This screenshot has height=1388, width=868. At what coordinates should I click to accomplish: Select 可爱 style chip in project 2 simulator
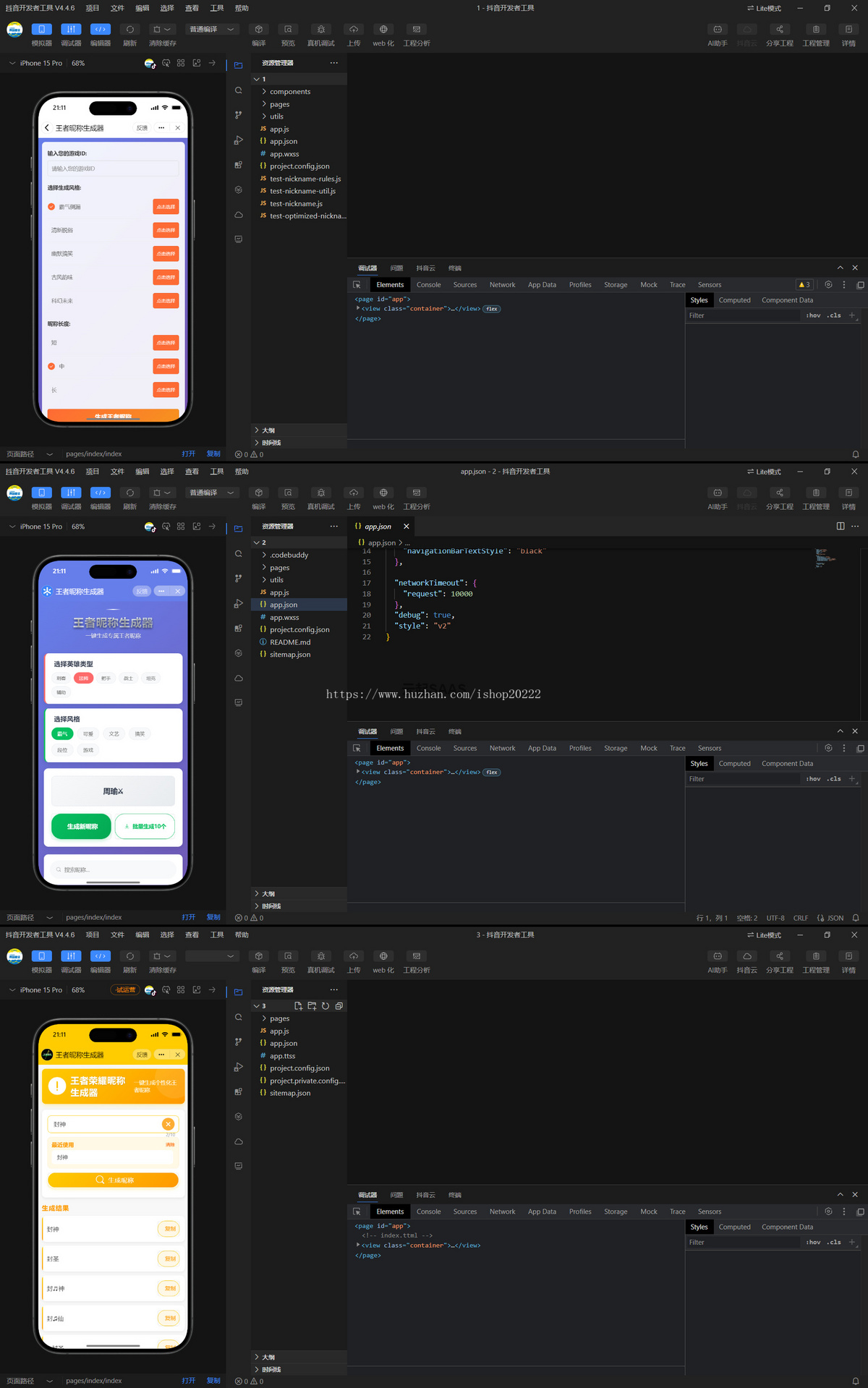pos(88,733)
